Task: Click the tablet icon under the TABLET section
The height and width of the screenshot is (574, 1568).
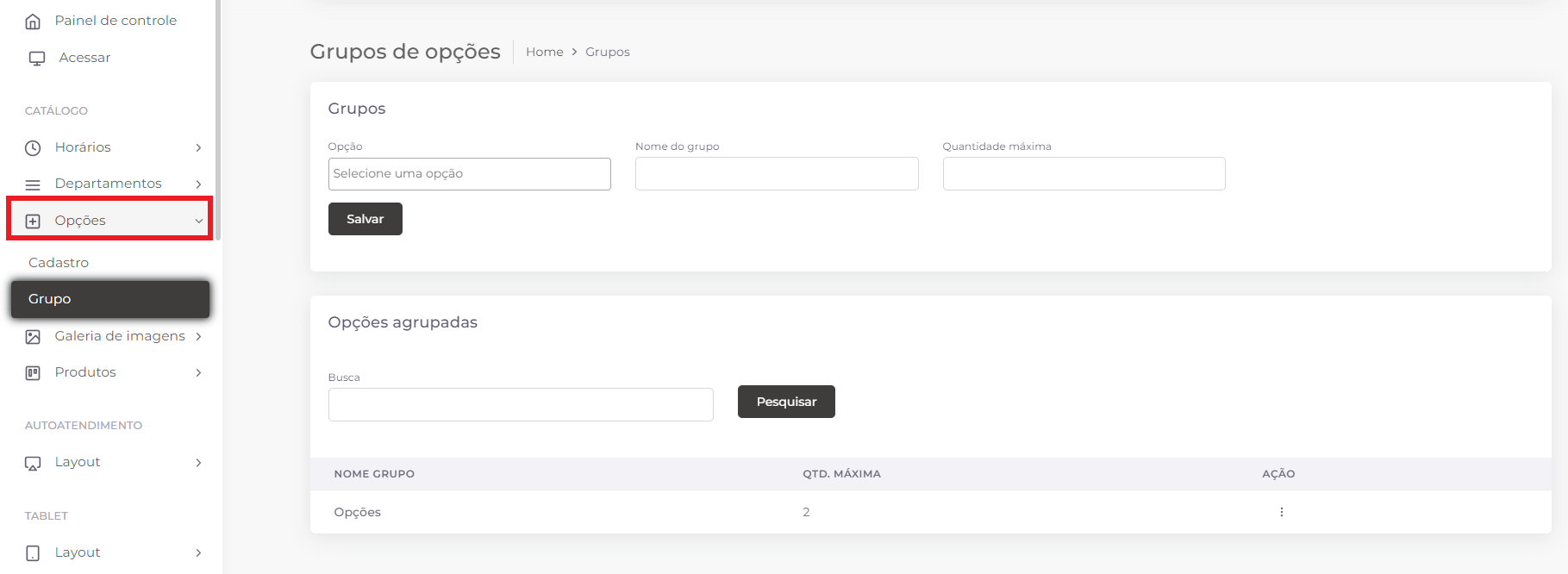Action: (33, 553)
